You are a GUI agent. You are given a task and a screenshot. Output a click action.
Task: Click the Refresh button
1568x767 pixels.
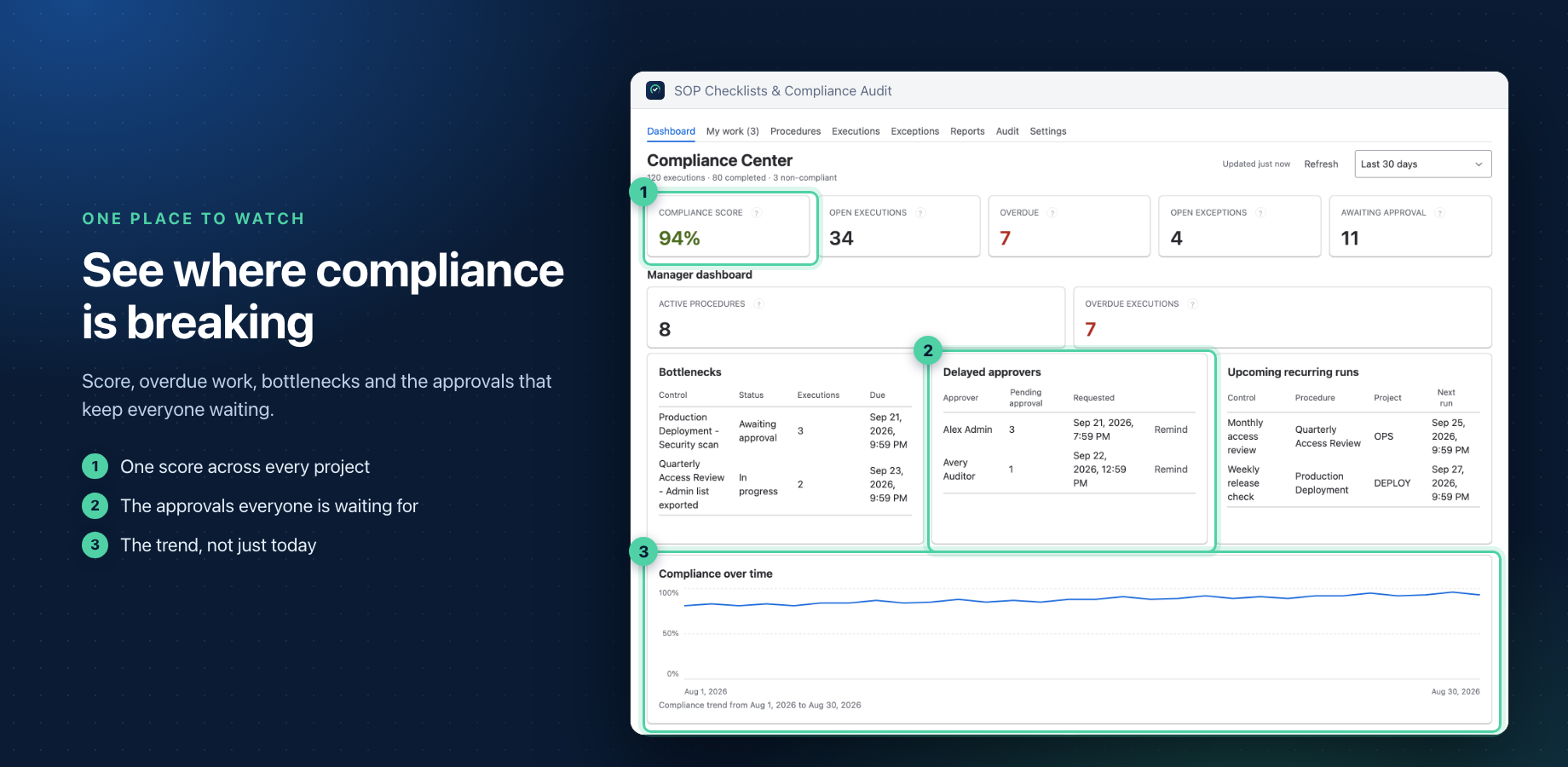click(1321, 164)
